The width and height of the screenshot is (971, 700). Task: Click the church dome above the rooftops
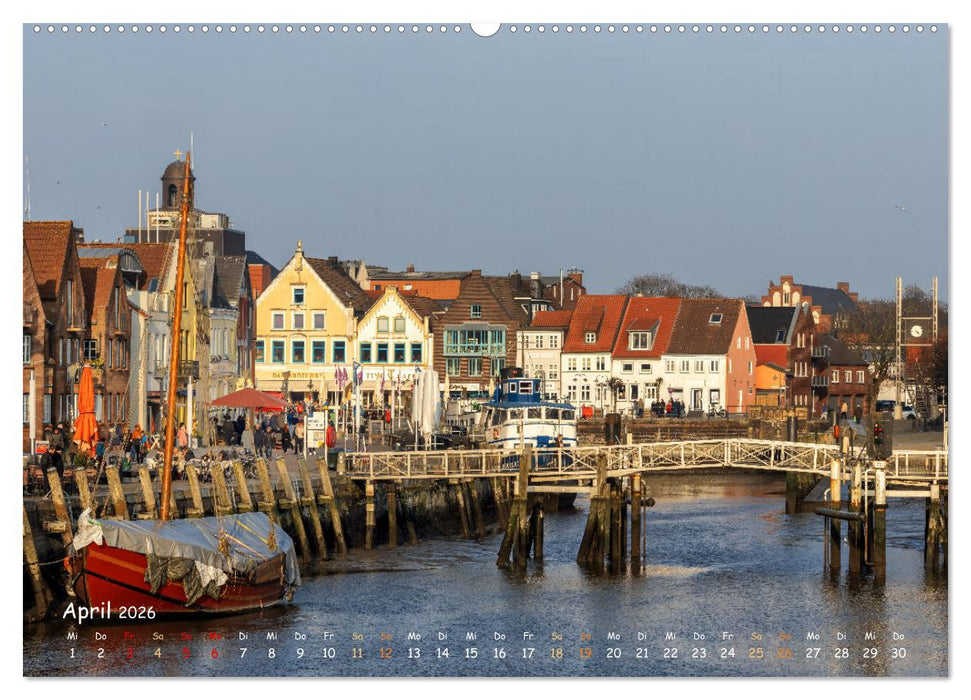(176, 170)
